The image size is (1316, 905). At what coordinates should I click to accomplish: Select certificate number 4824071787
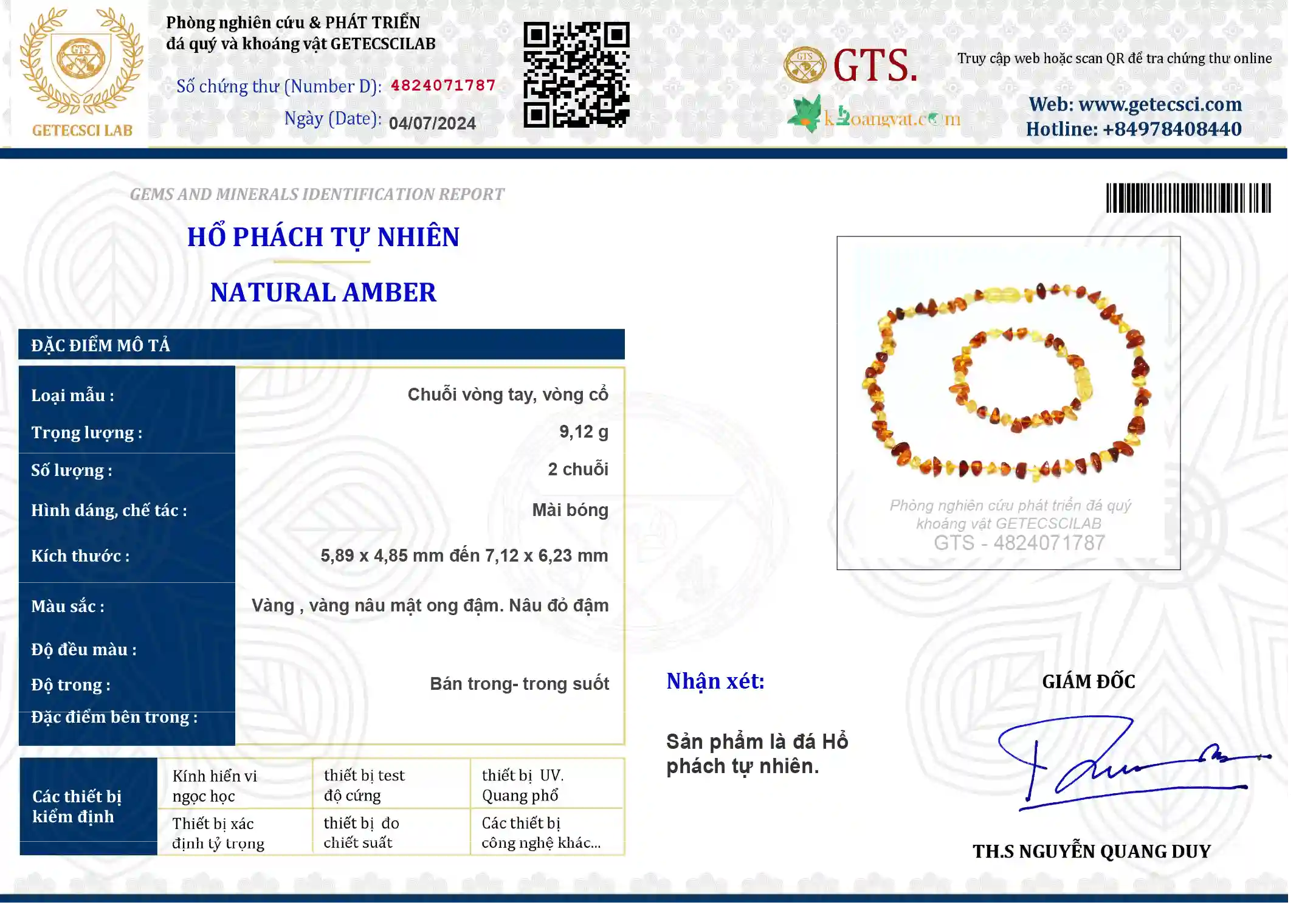coord(443,85)
